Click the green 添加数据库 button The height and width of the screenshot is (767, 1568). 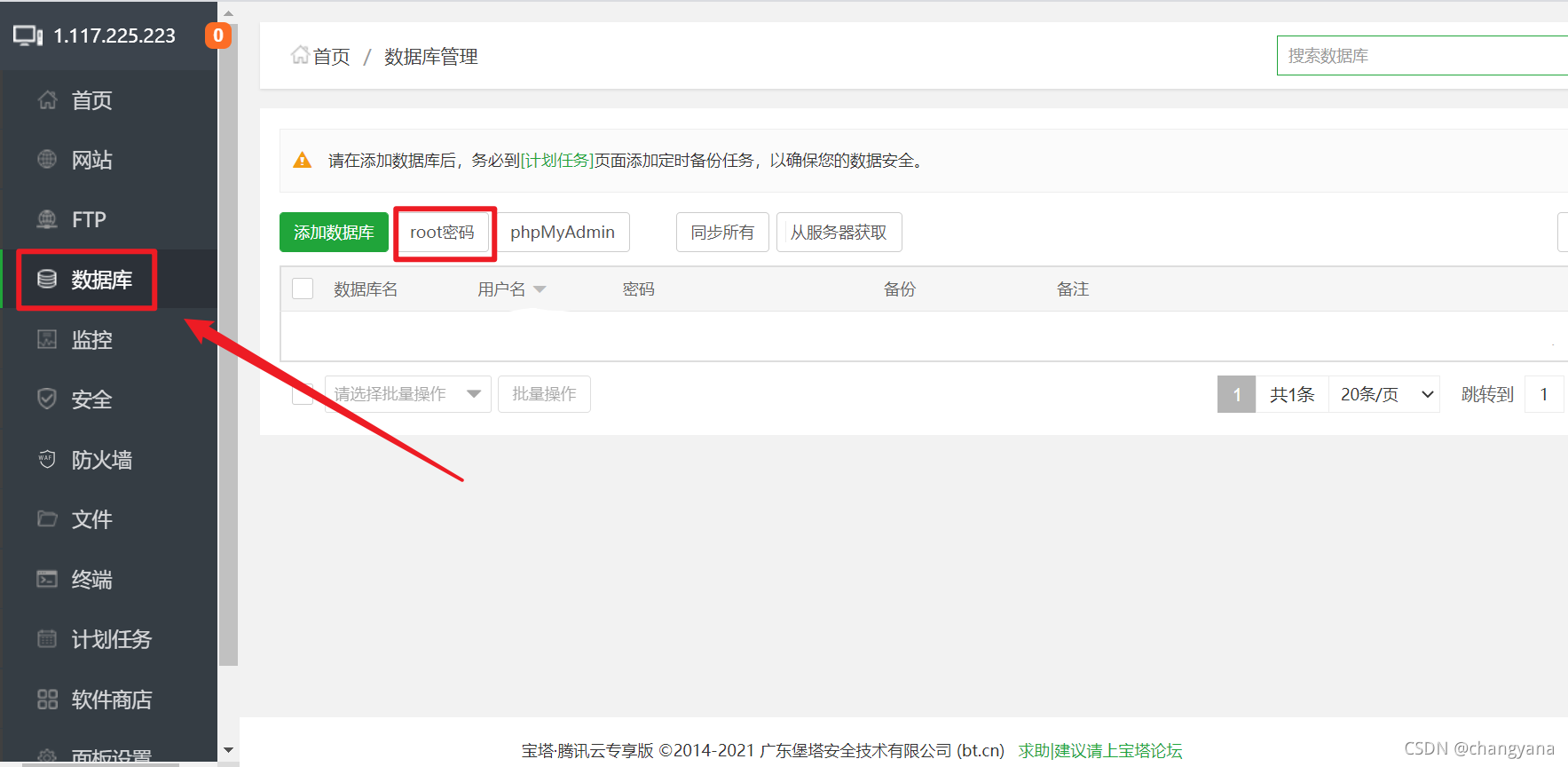coord(334,233)
